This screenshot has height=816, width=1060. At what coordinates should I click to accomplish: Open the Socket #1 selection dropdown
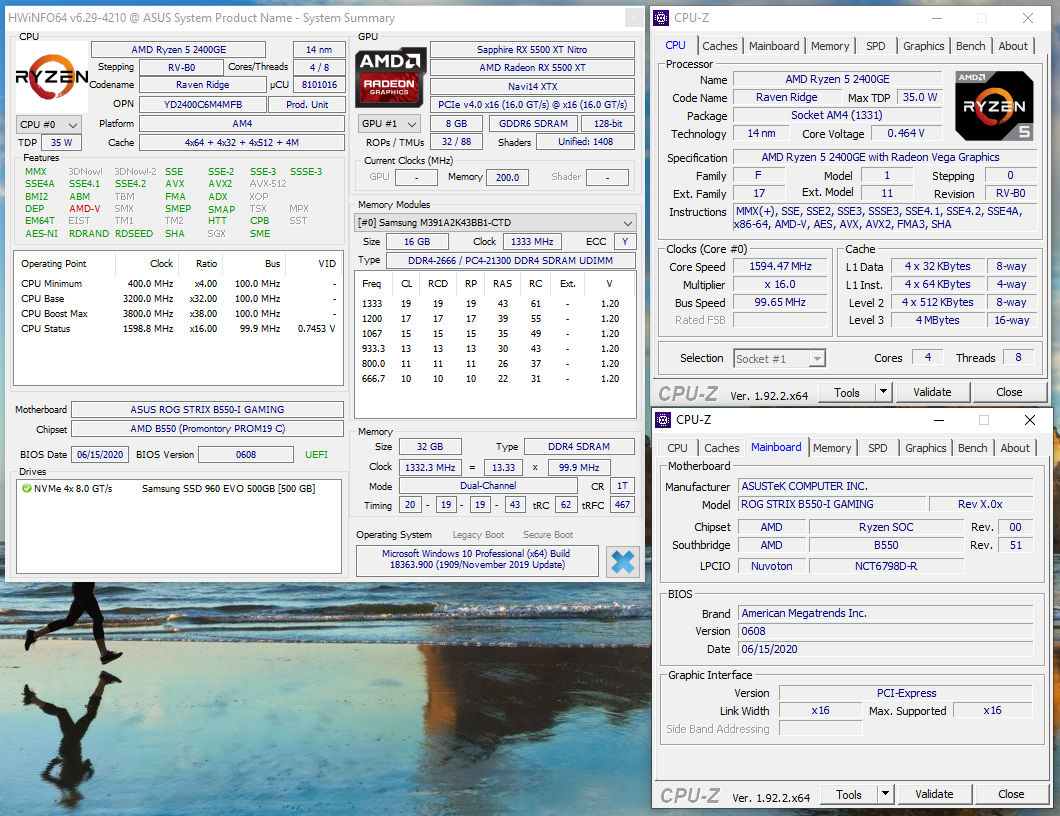pos(779,358)
